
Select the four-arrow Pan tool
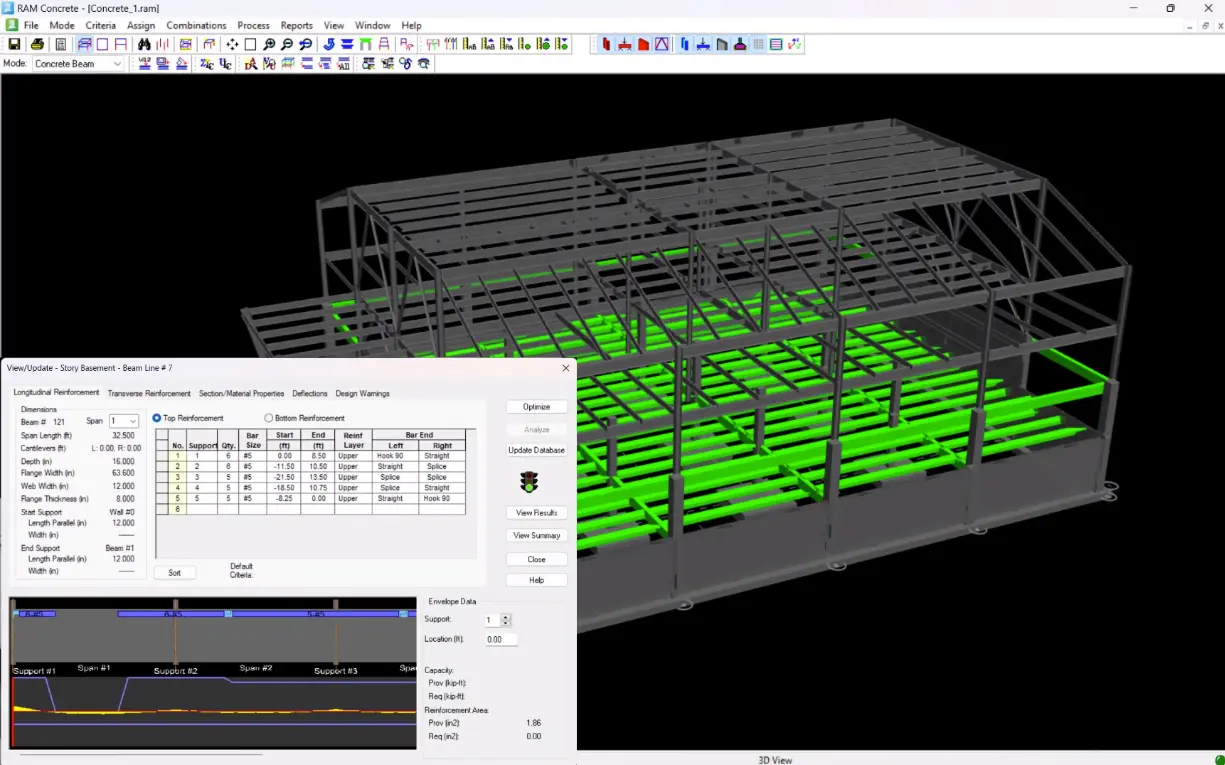click(x=232, y=44)
